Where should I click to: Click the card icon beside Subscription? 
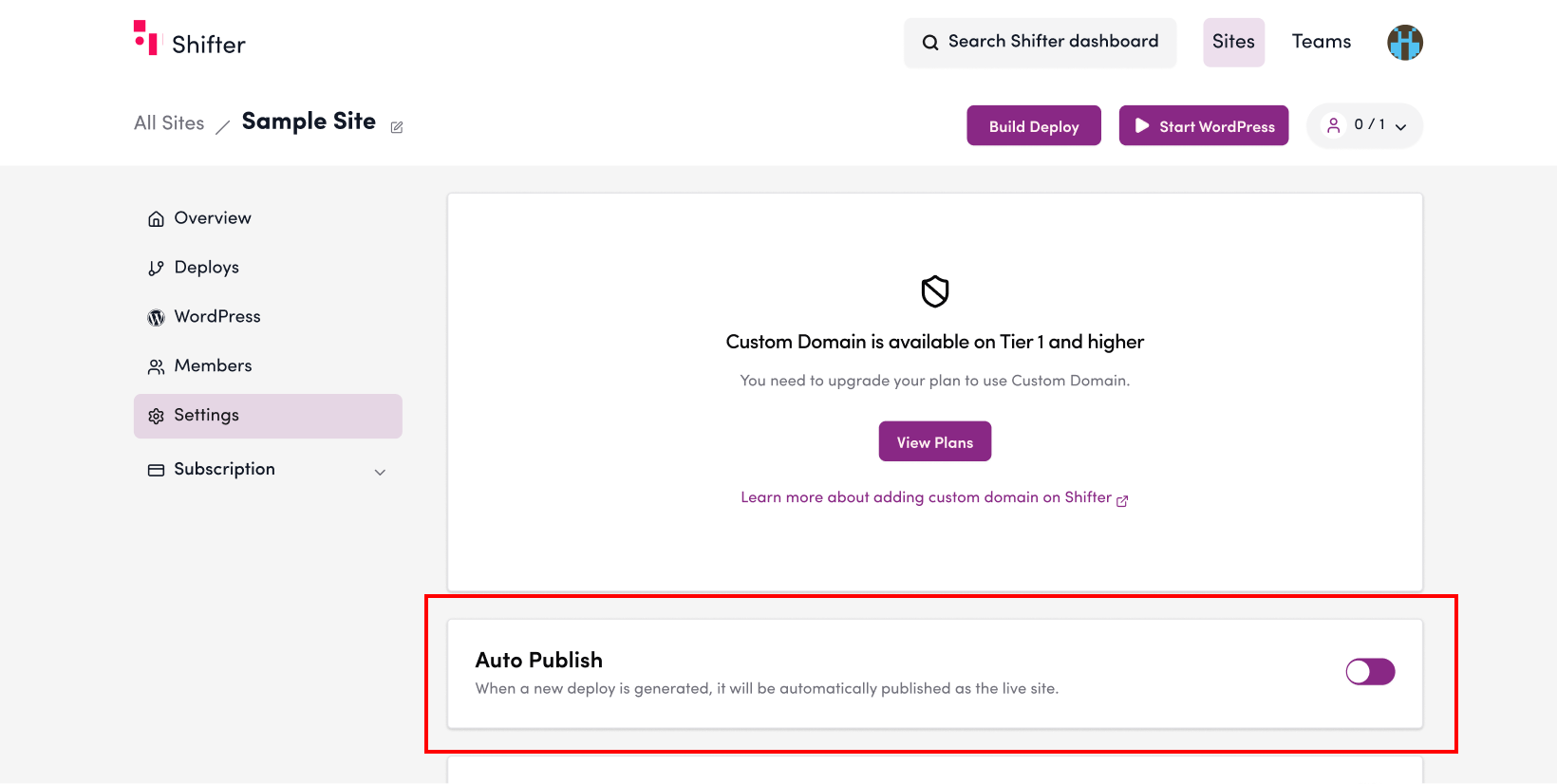[x=156, y=470]
